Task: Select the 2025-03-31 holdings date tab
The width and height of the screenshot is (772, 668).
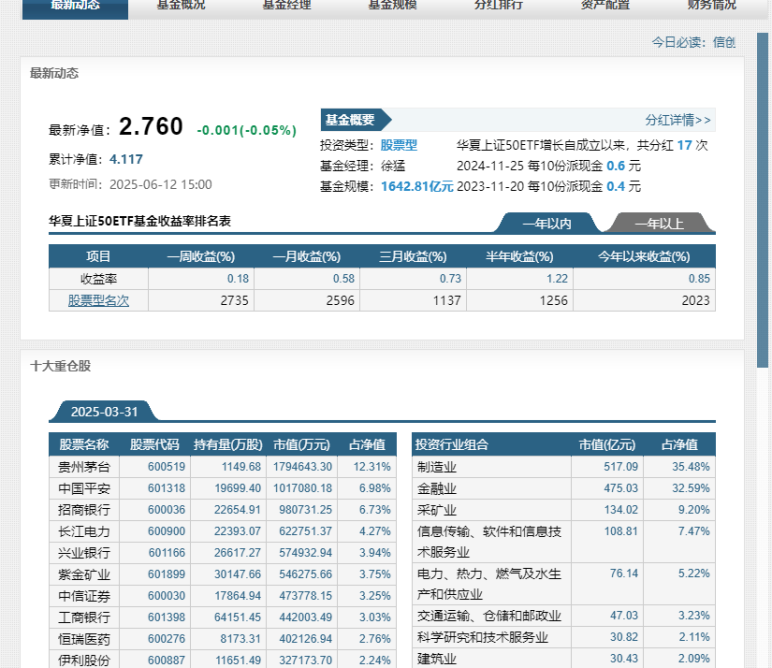Action: (104, 412)
